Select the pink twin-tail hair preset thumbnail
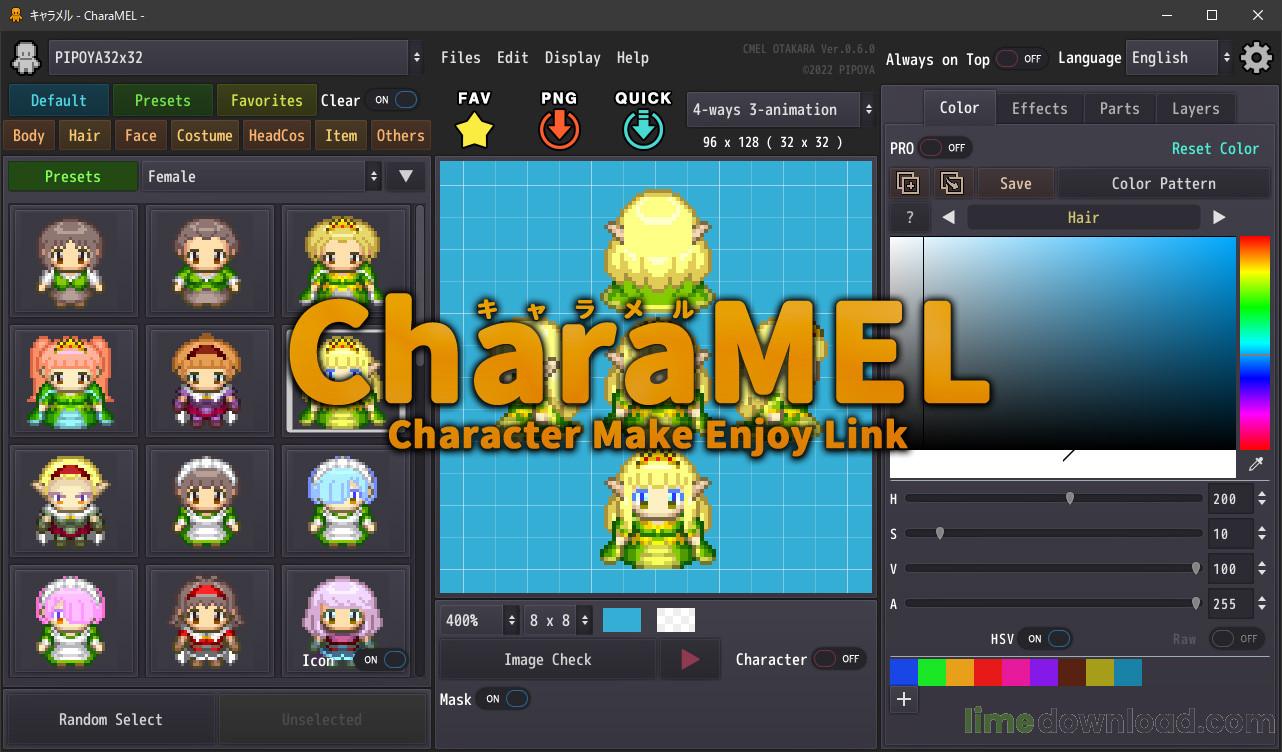1282x752 pixels. [x=74, y=380]
